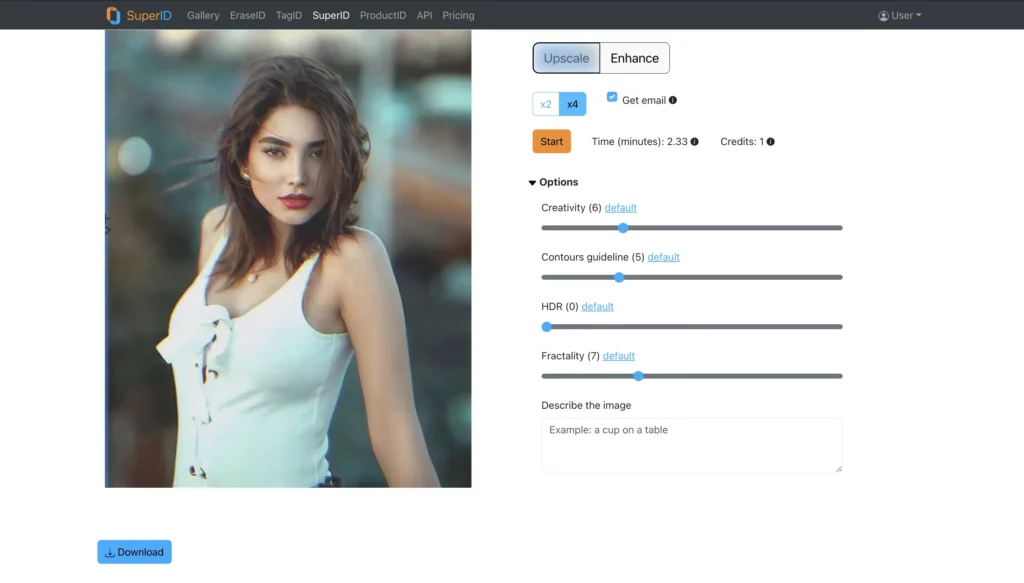Reset HDR using its default link
This screenshot has width=1024, height=583.
coord(597,306)
